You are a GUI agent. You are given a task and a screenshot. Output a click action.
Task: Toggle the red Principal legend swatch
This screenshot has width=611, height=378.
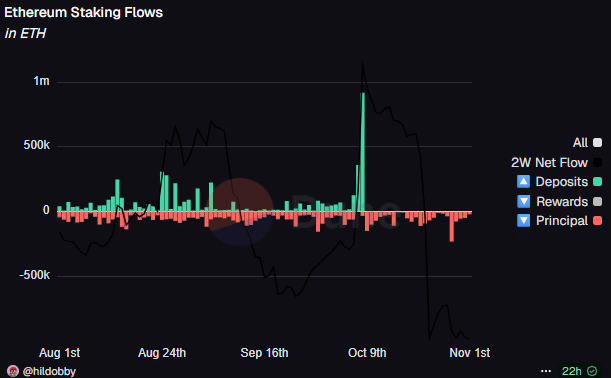click(x=597, y=221)
